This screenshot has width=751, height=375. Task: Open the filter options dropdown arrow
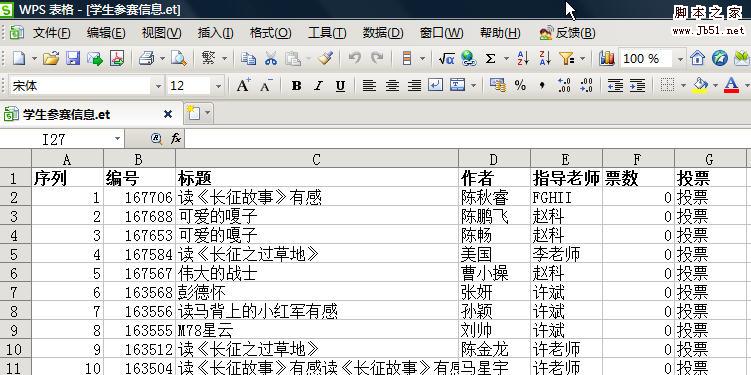[x=582, y=59]
